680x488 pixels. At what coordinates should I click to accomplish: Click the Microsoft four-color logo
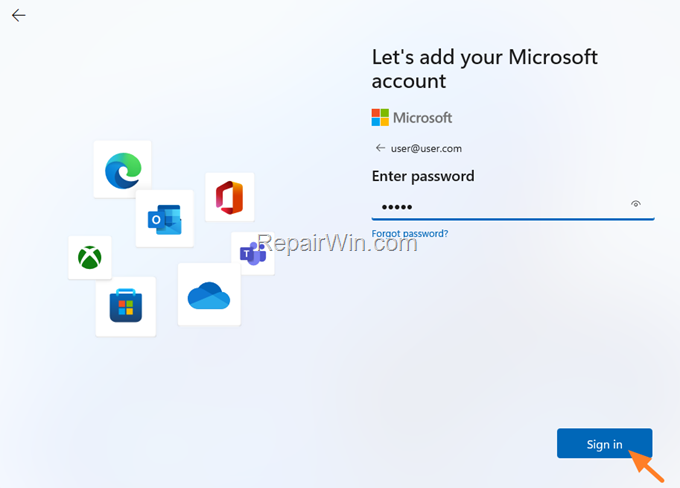(380, 118)
